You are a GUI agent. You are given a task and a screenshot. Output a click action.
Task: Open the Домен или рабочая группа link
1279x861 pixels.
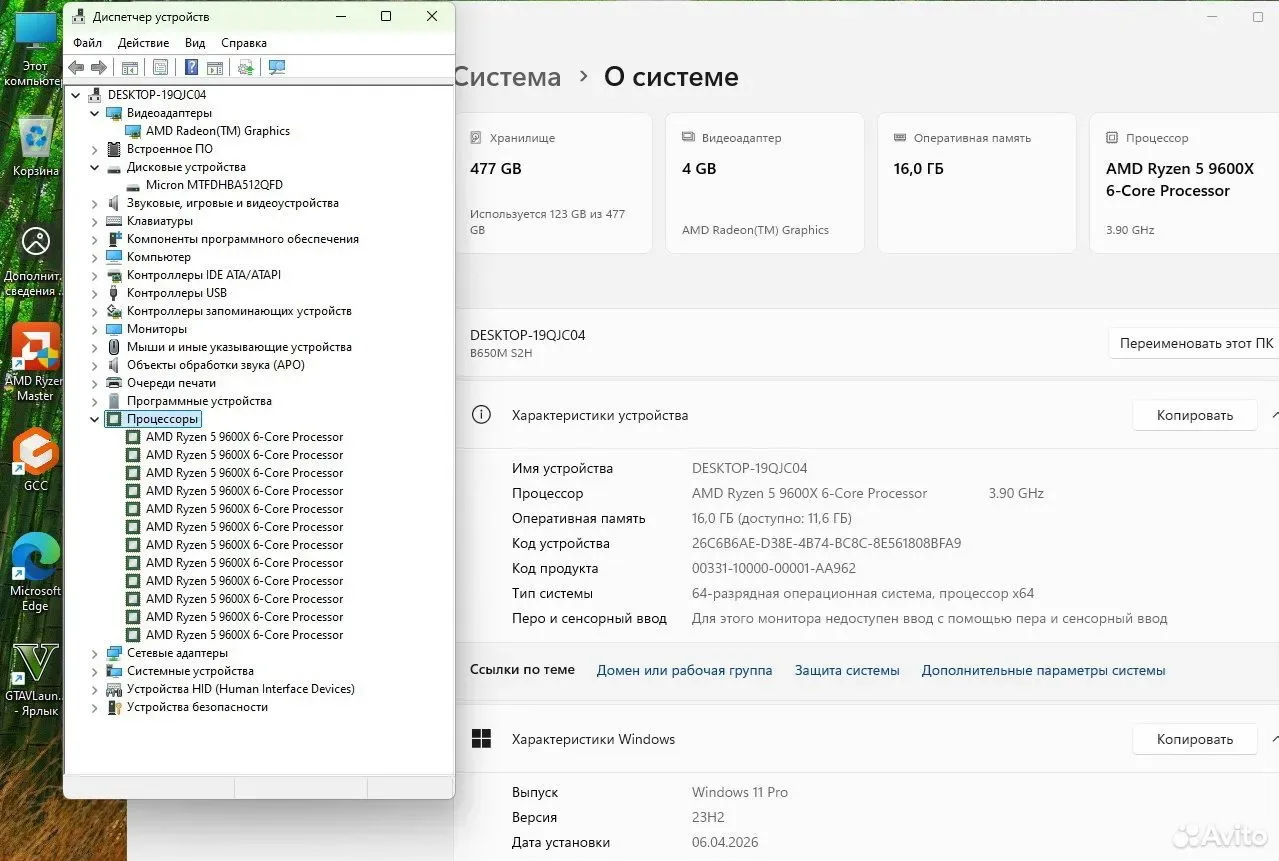click(684, 670)
